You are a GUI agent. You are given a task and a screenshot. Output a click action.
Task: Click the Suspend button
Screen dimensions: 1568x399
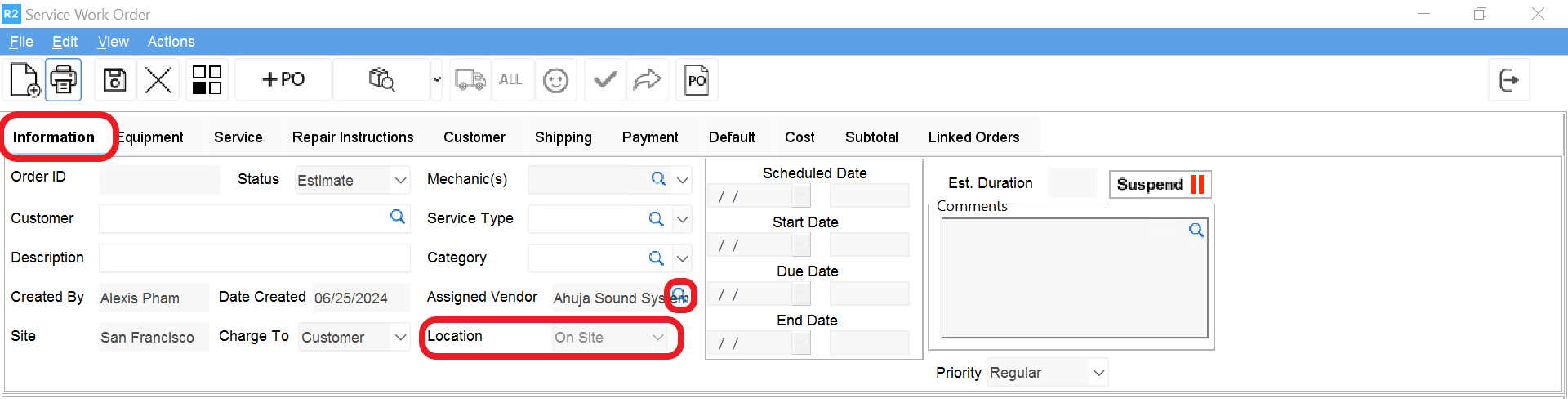1160,184
